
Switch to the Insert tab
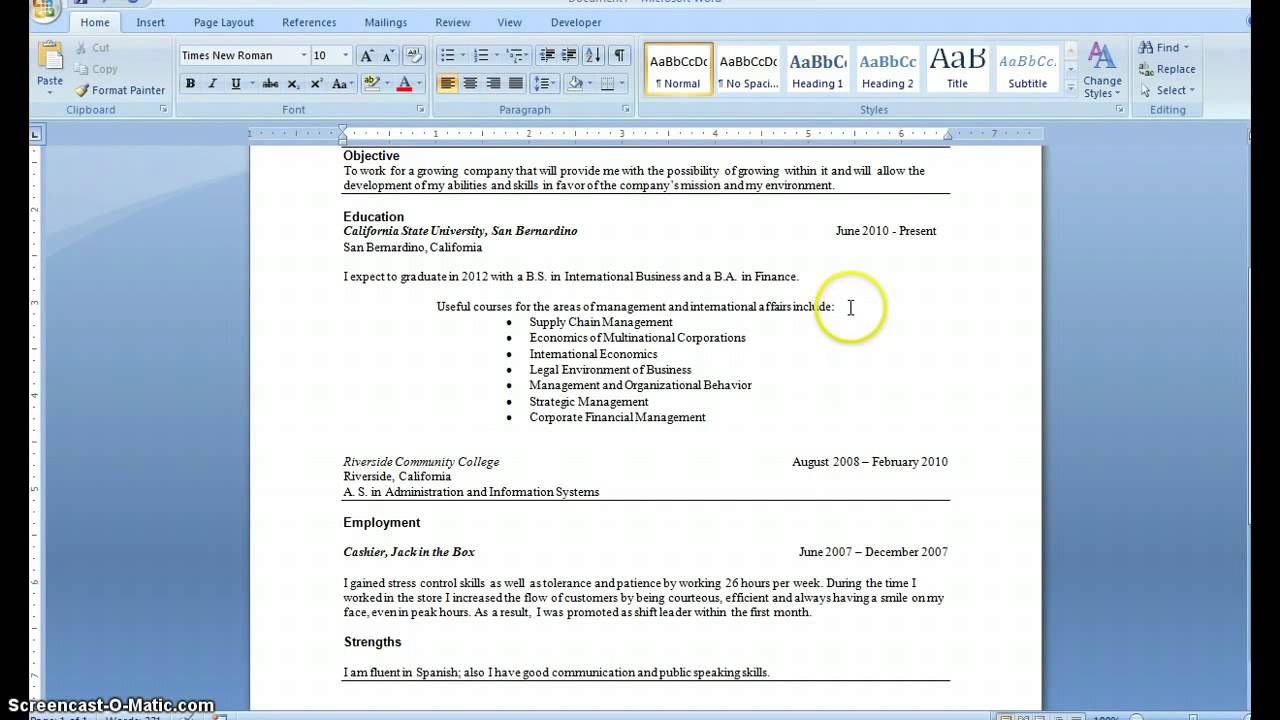click(151, 22)
